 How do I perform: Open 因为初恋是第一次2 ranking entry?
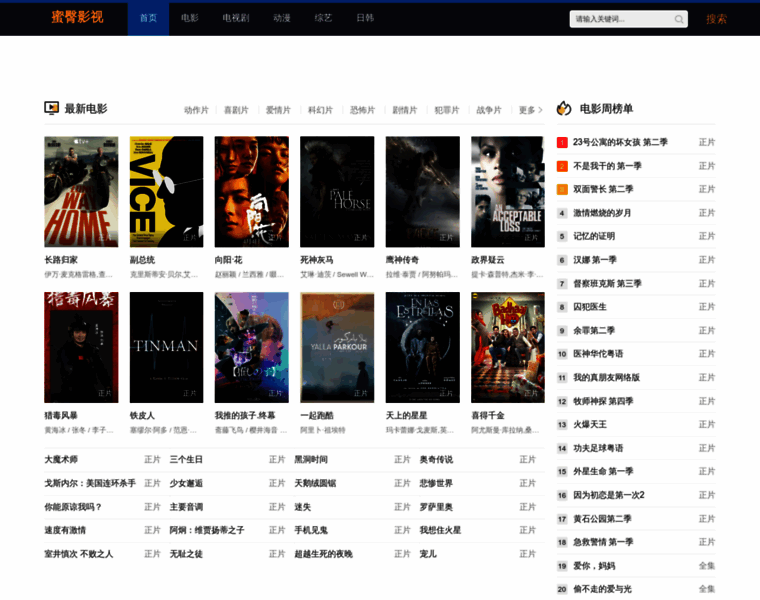click(609, 495)
